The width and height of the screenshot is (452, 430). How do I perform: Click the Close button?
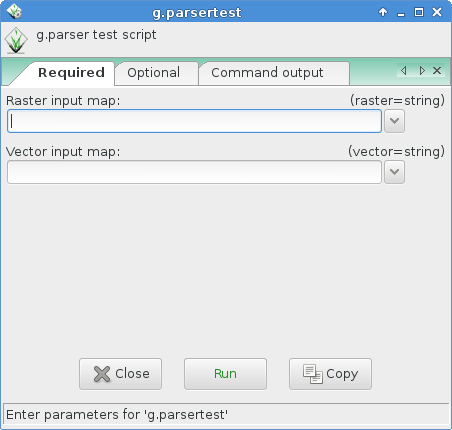(x=120, y=374)
